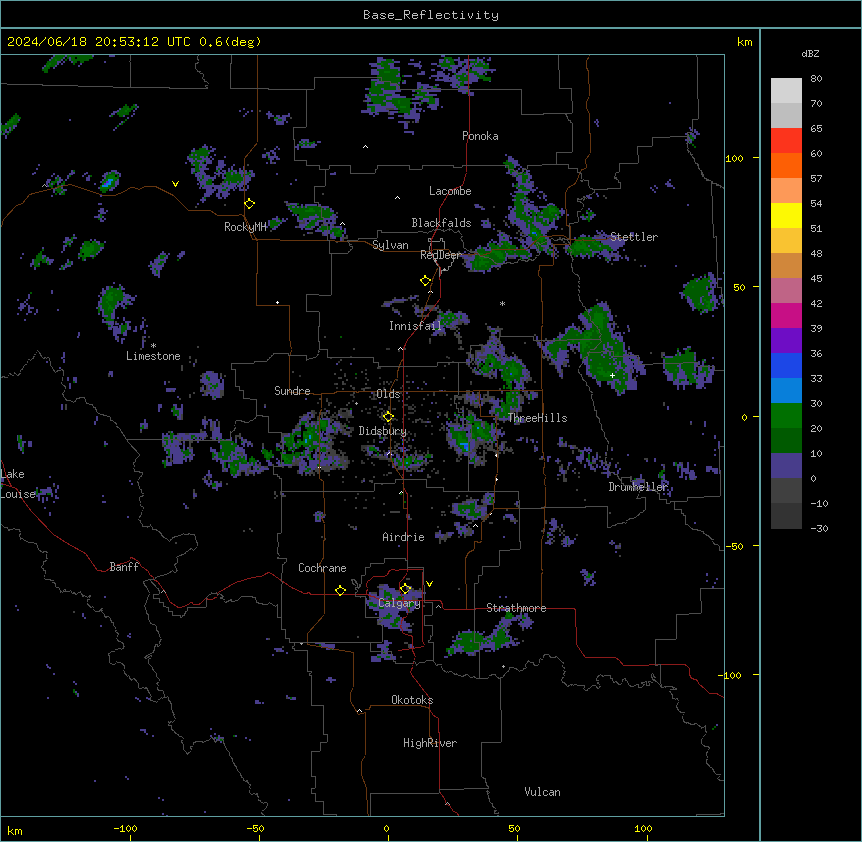
Task: Click the Drumheller city label
Action: coord(638,487)
